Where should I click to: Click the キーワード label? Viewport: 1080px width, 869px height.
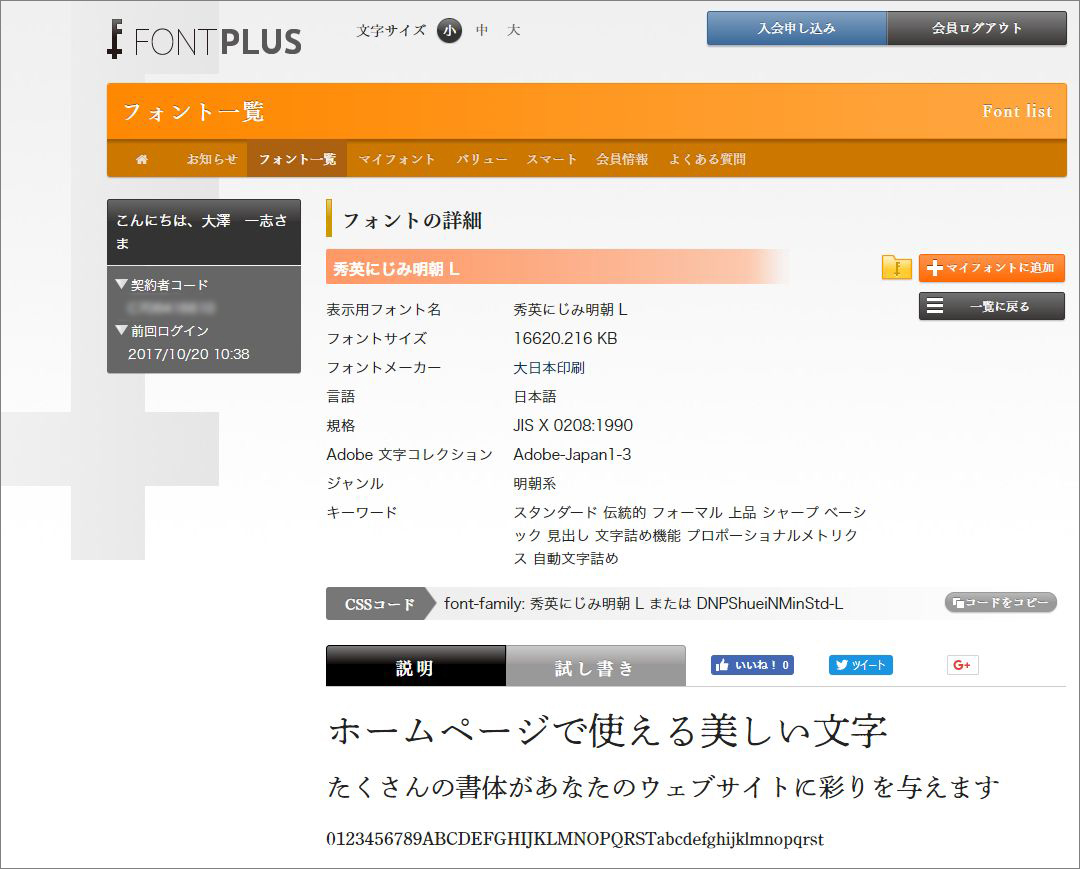(362, 512)
